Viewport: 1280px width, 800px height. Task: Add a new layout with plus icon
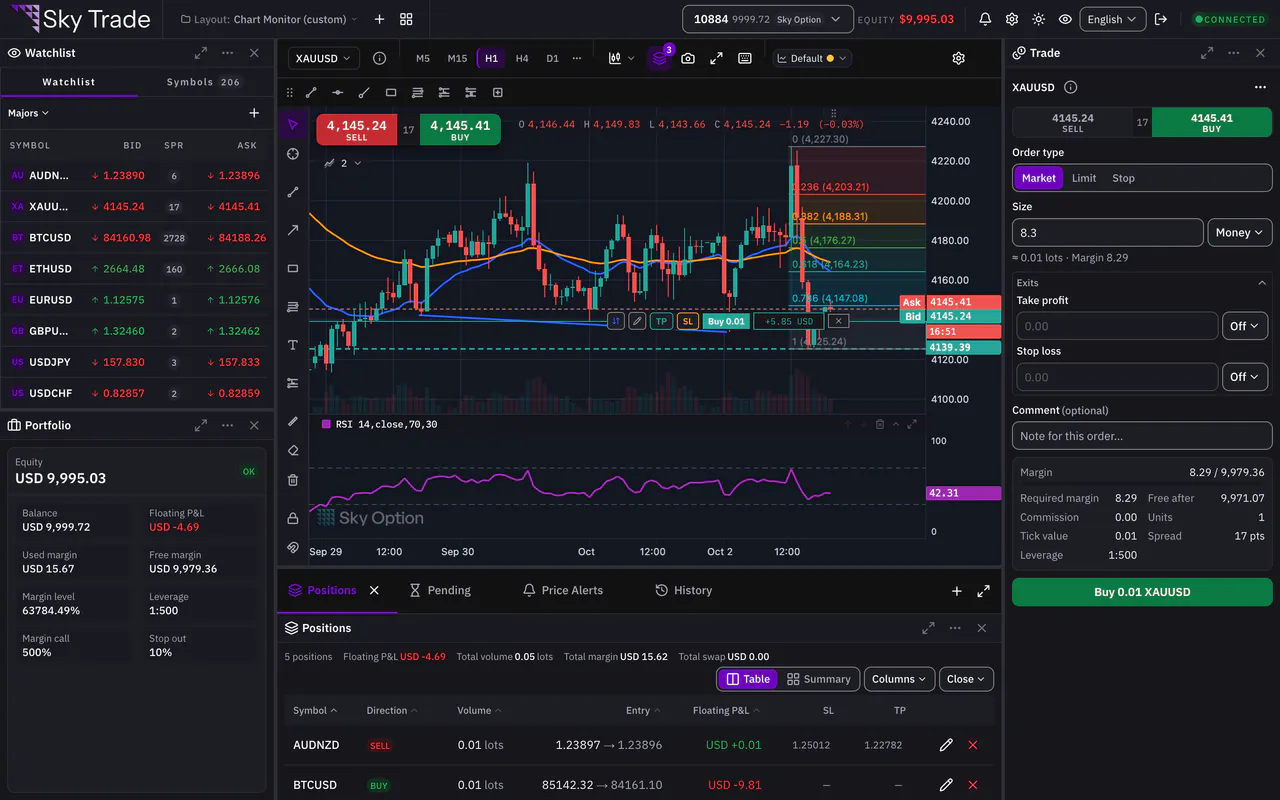(379, 19)
